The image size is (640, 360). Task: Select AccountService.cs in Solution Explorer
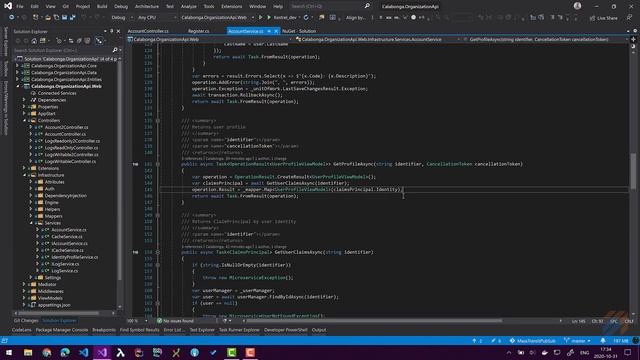(69, 230)
